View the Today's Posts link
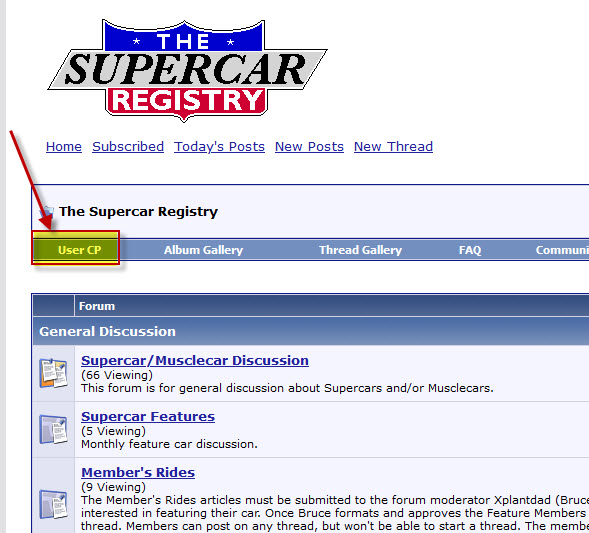This screenshot has width=589, height=533. tap(219, 146)
